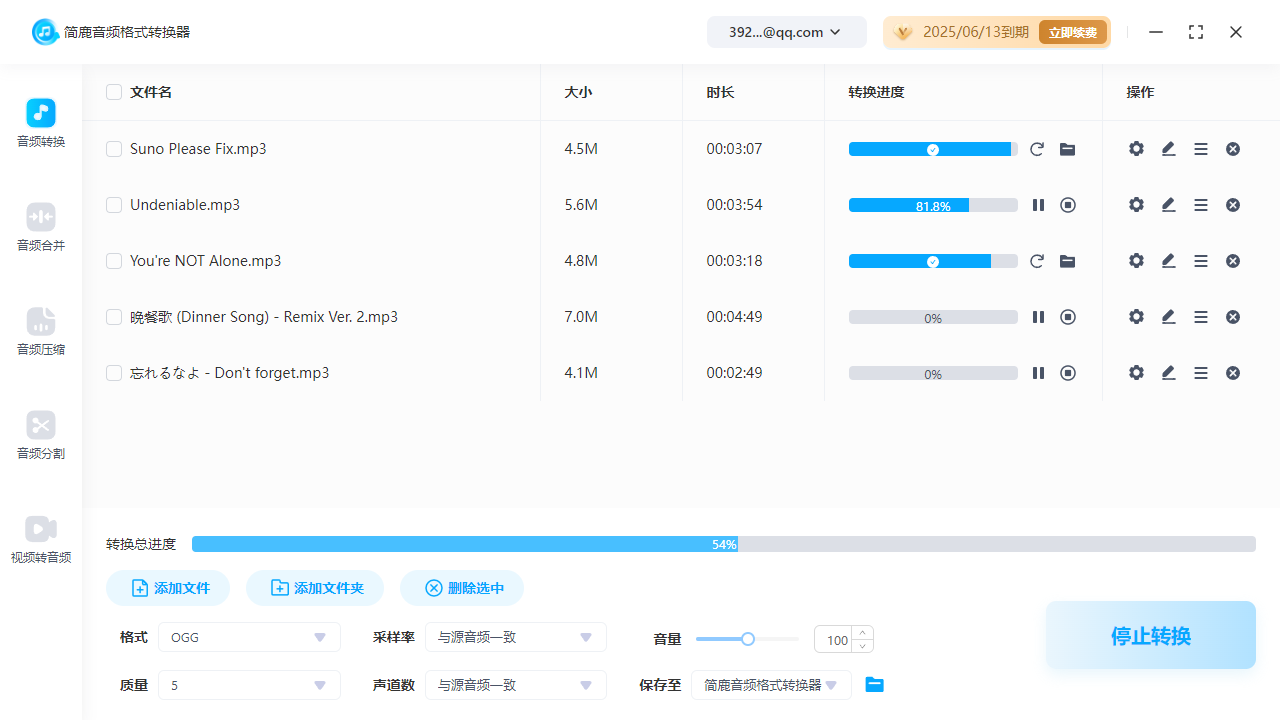Edit Suno Please Fix.mp3 with pencil icon
The height and width of the screenshot is (720, 1280).
coord(1168,149)
